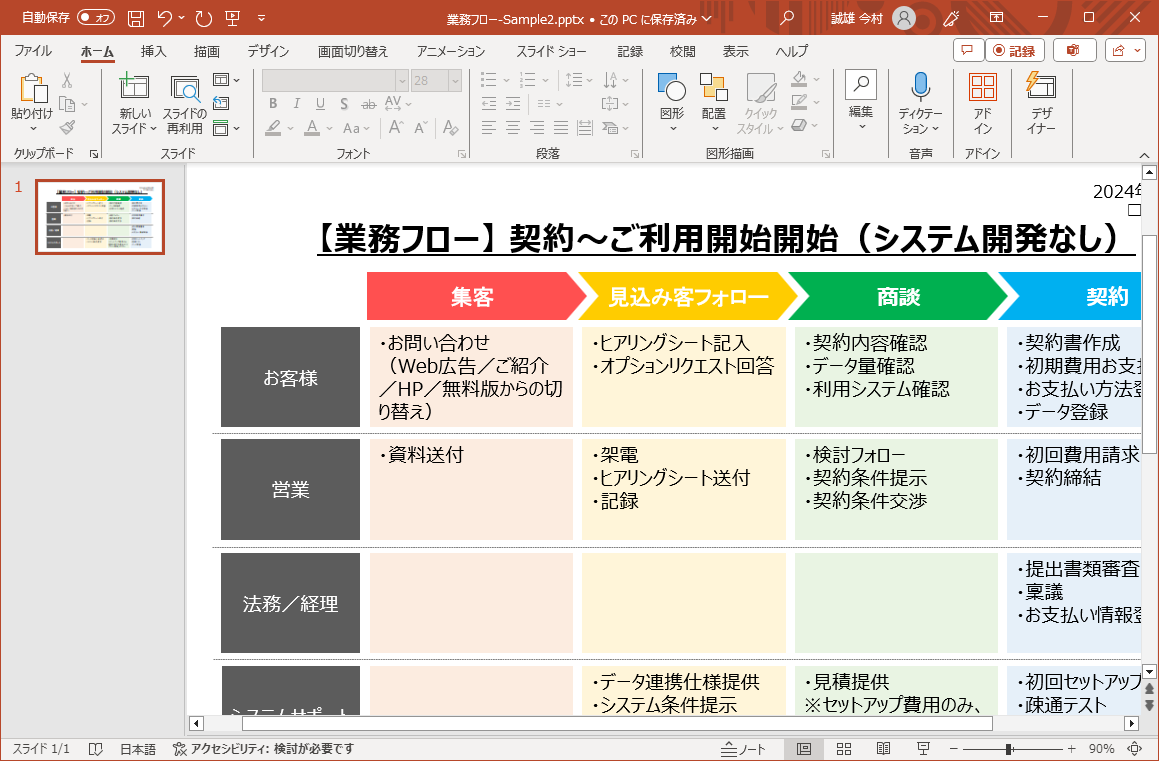1159x761 pixels.
Task: Start Dictation from the 音声 group
Action: pyautogui.click(x=920, y=100)
